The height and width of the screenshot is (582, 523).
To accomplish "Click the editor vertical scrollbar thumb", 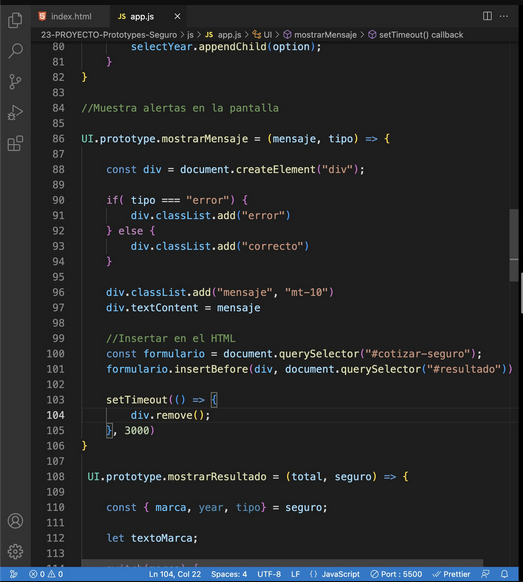I will (x=514, y=245).
